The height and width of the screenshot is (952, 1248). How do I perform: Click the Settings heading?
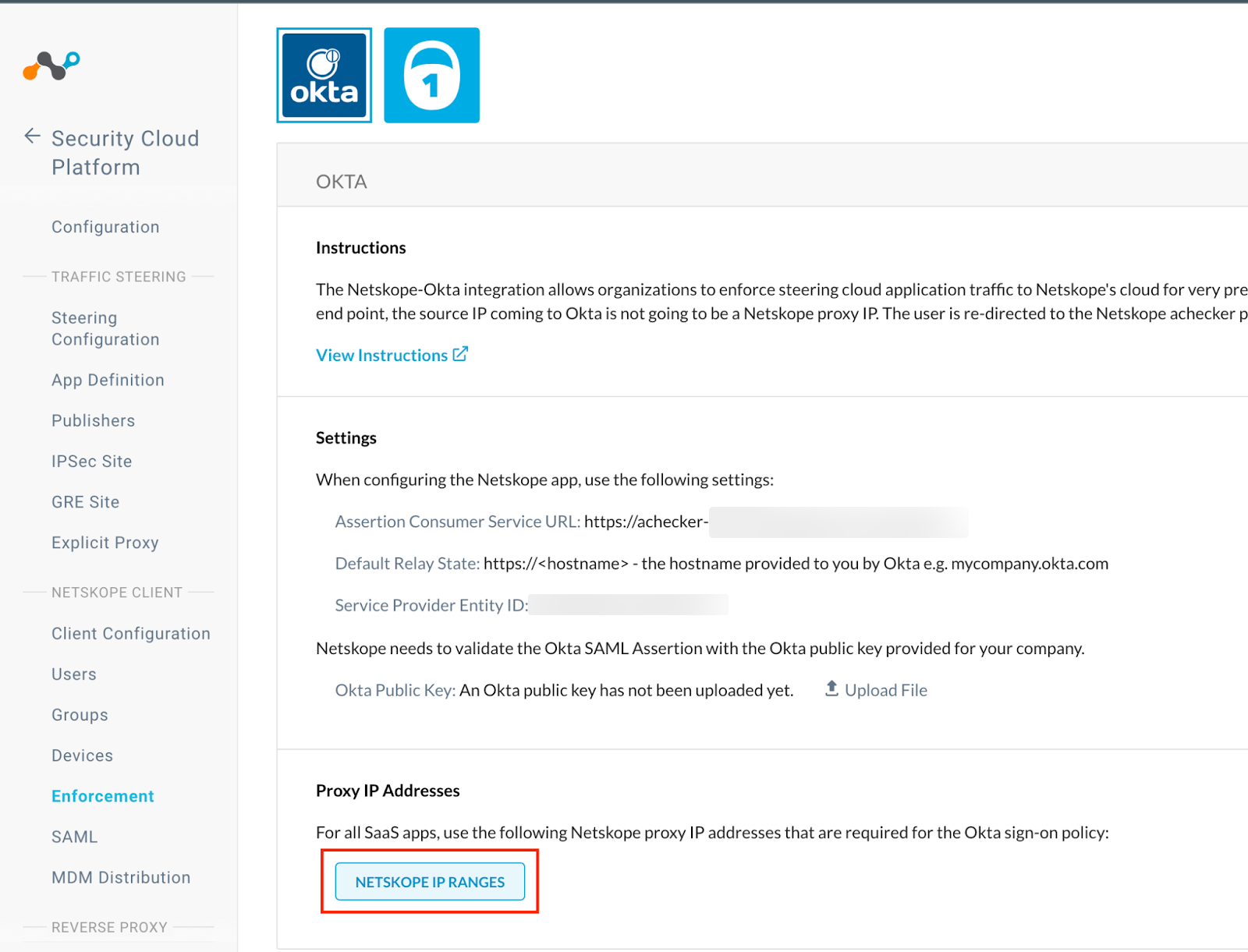coord(346,438)
